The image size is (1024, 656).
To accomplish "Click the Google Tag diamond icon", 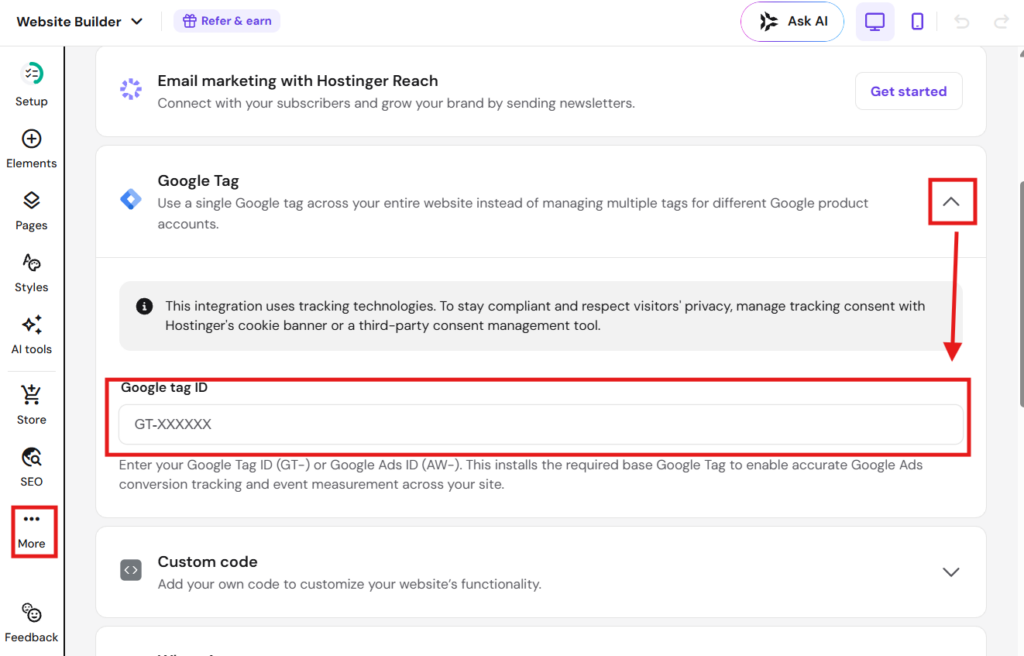I will pos(131,199).
